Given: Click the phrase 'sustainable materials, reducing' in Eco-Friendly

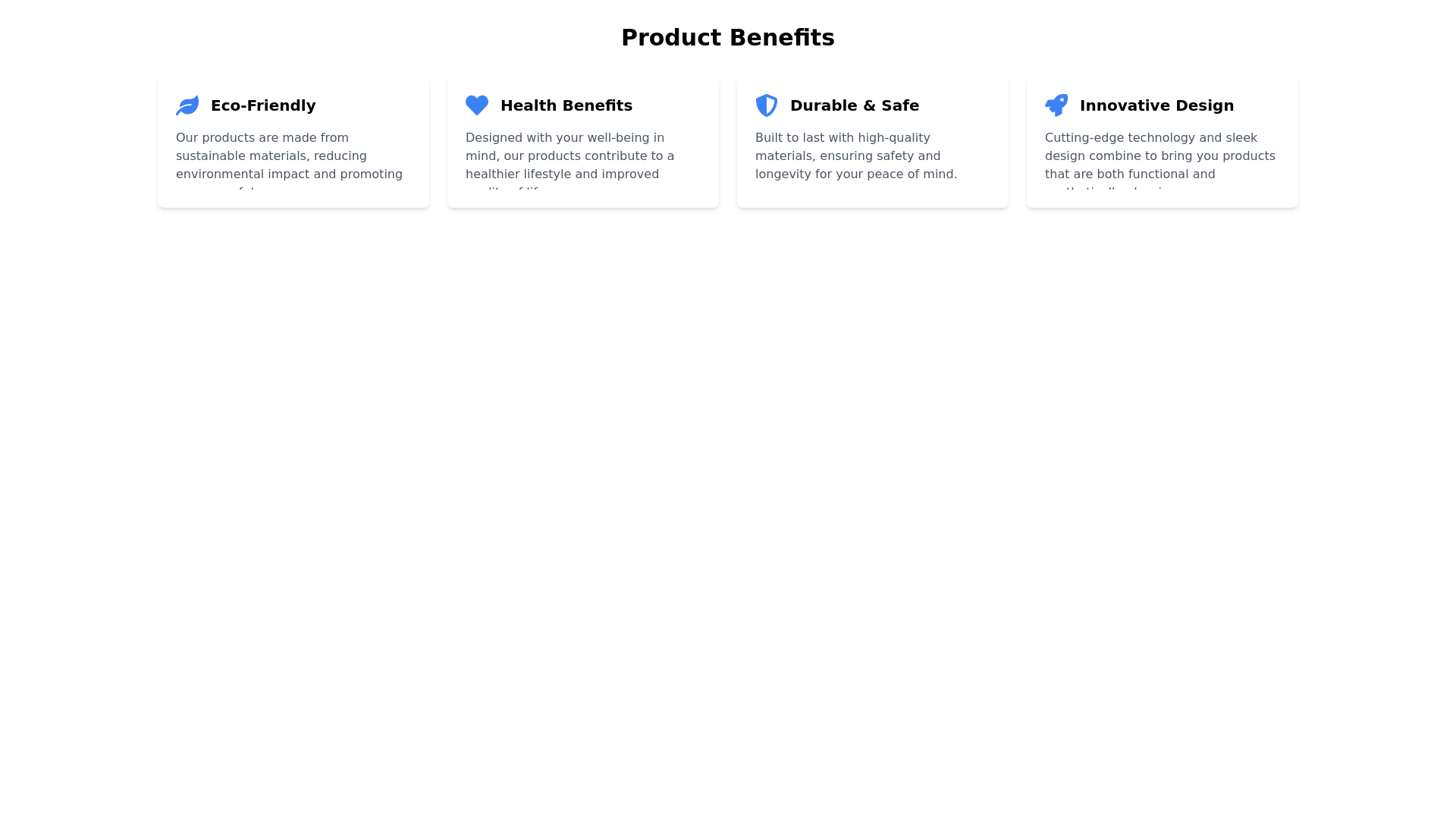Looking at the screenshot, I should coord(271,156).
